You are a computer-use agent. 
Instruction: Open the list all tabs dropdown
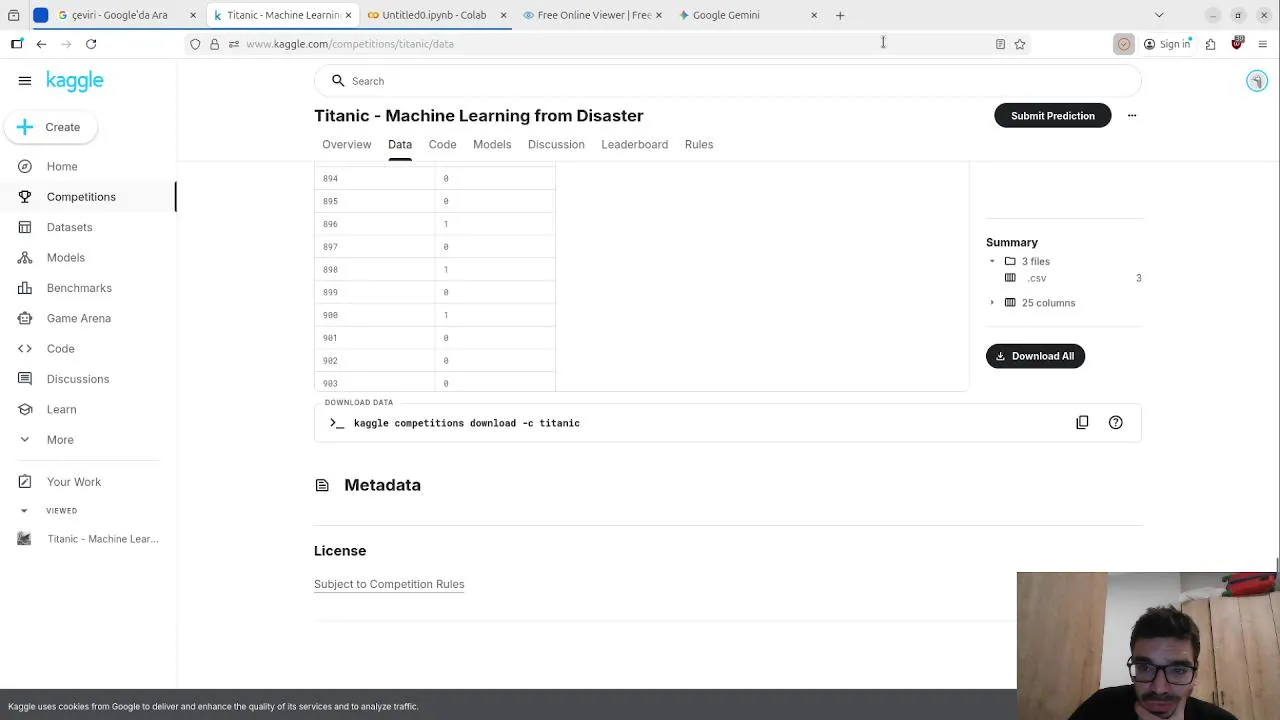pos(1159,15)
